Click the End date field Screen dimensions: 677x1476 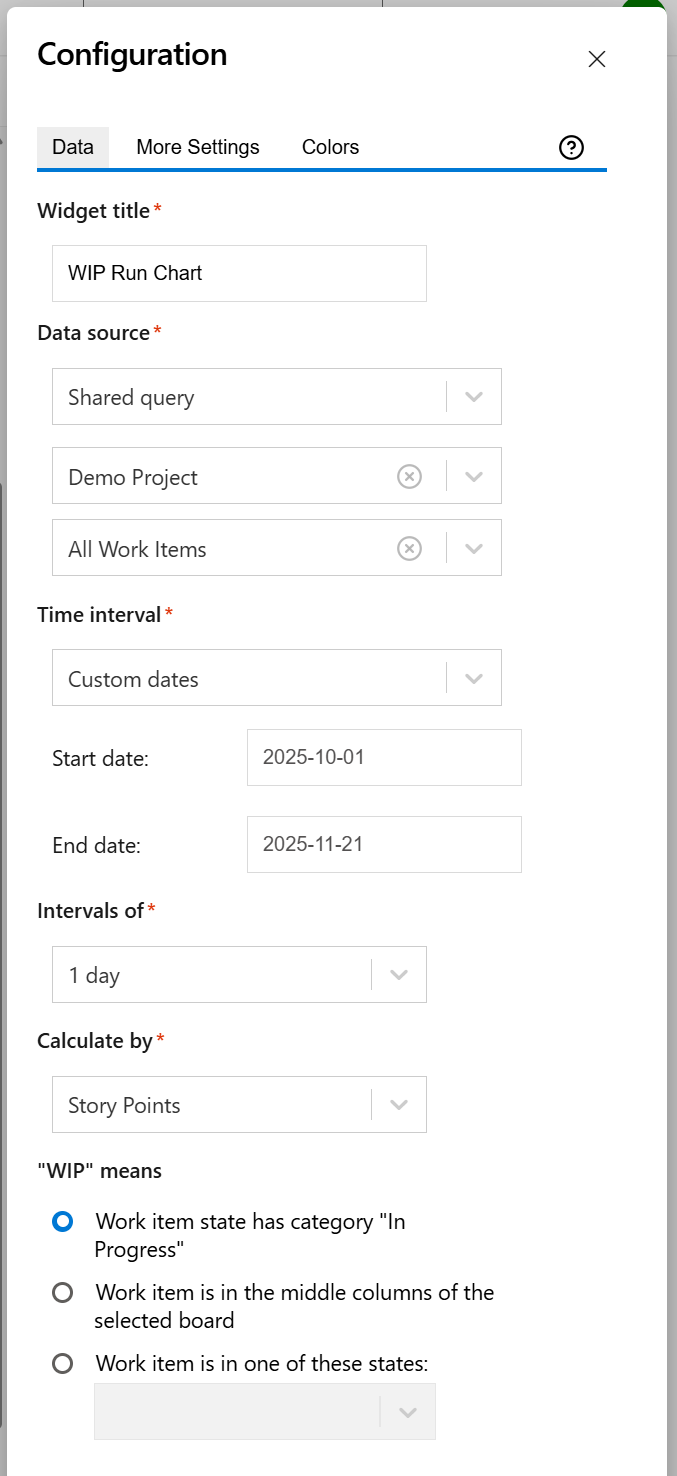383,844
